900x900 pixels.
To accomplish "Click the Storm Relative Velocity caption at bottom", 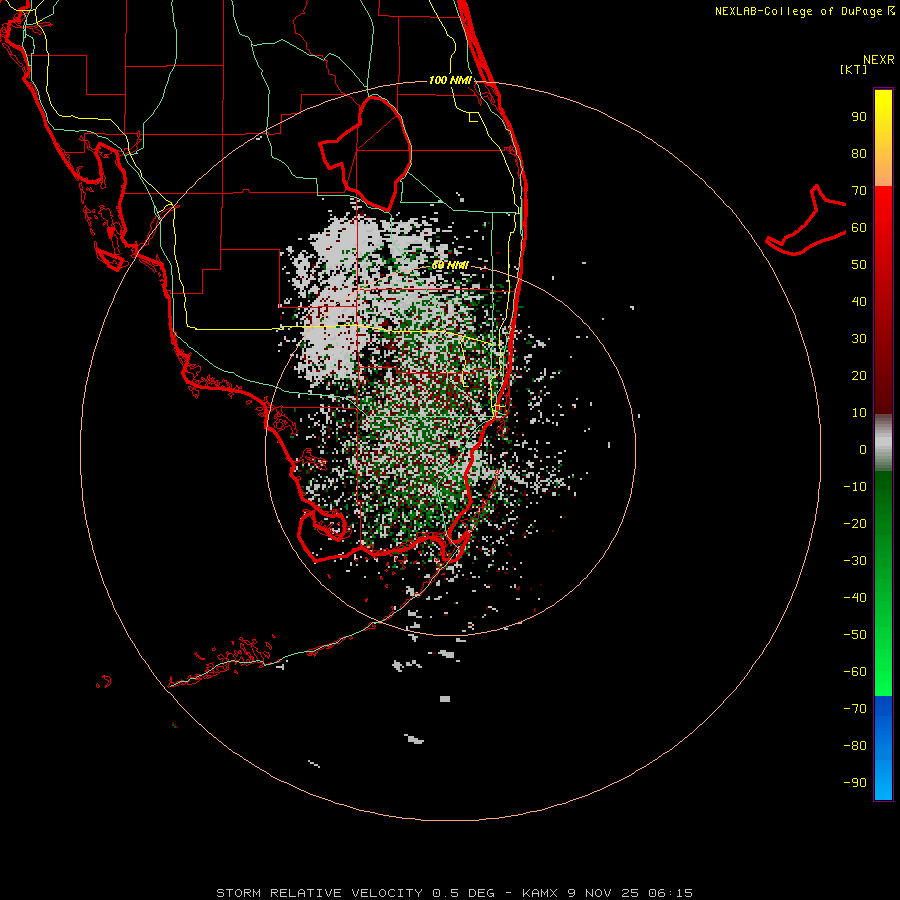I will 454,893.
